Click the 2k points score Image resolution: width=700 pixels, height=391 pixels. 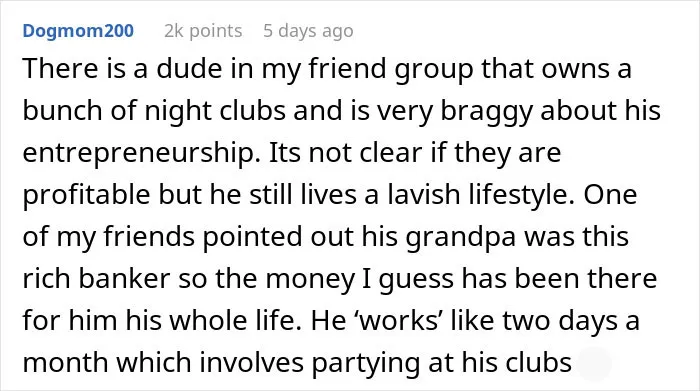point(203,31)
